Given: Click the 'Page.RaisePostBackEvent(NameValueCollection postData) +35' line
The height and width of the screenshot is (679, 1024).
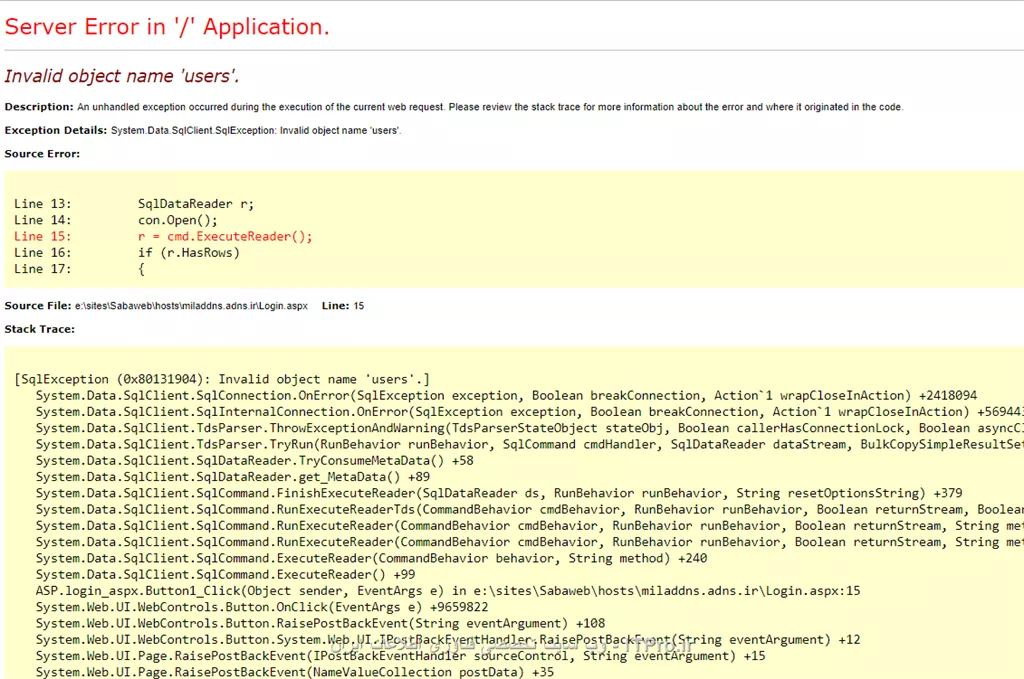Looking at the screenshot, I should click(x=295, y=672).
